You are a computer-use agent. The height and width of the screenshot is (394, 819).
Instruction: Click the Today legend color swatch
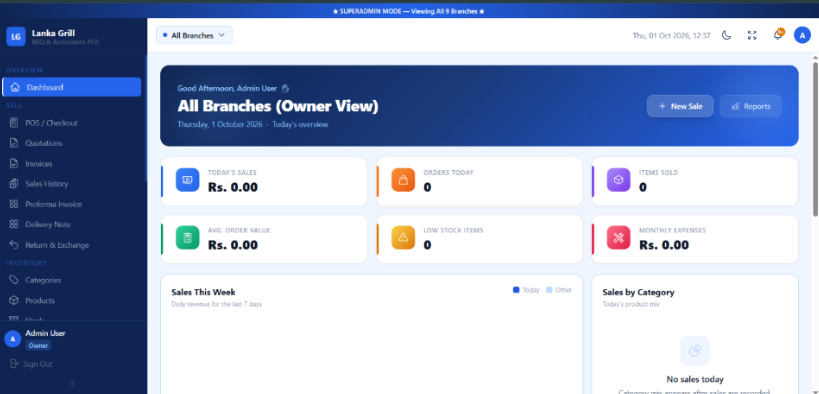coord(516,290)
